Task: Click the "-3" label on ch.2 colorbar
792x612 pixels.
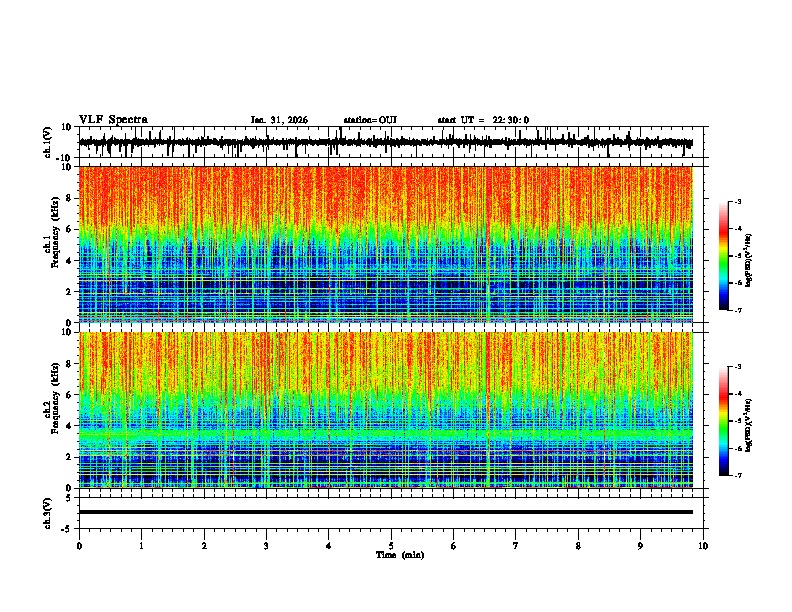Action: (737, 367)
